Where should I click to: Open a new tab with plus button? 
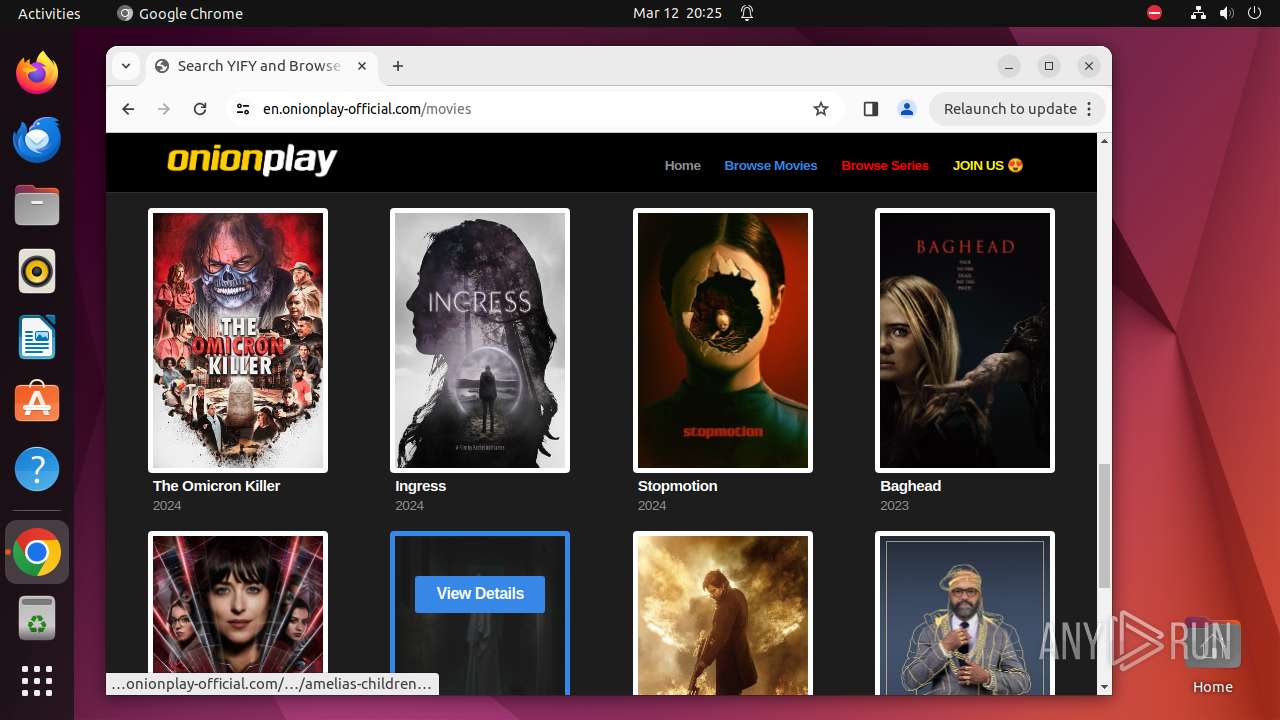pyautogui.click(x=398, y=66)
